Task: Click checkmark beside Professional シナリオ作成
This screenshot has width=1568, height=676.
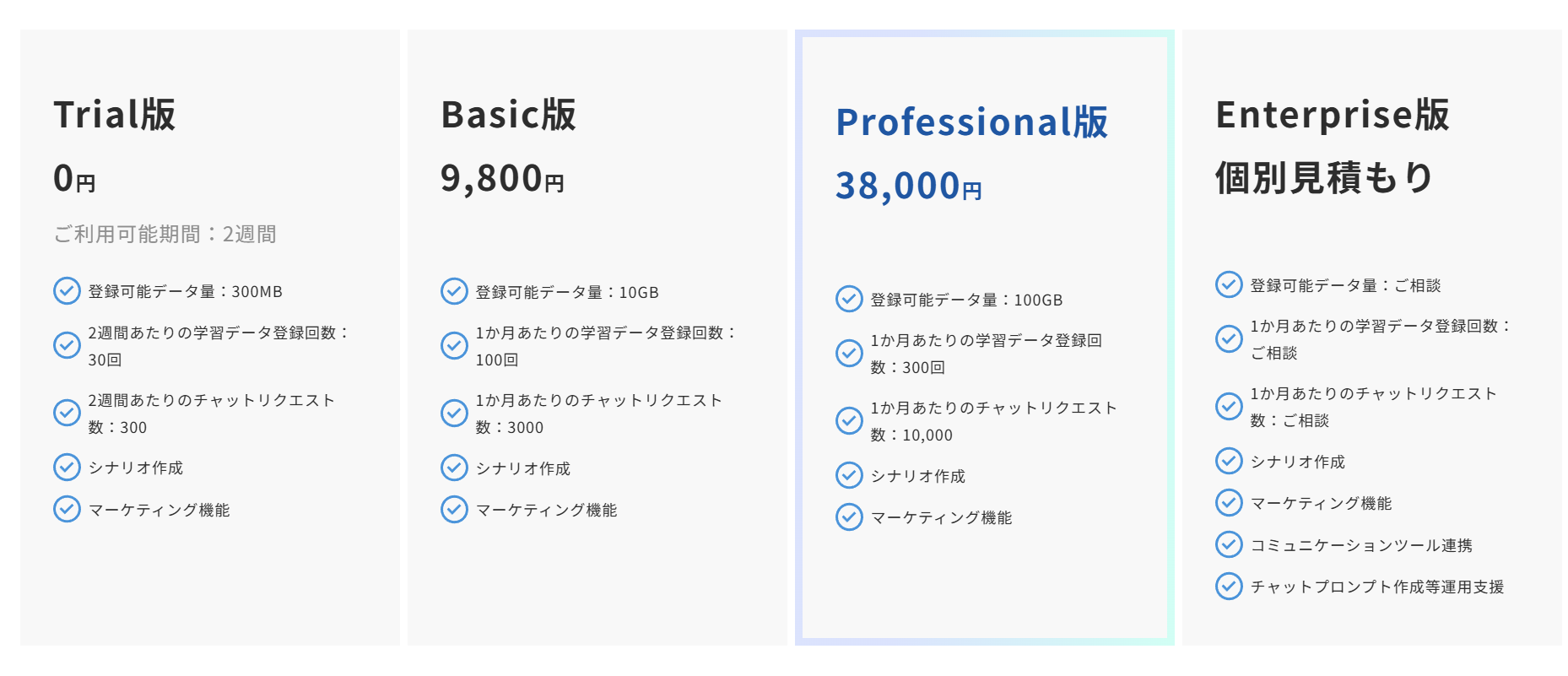Action: coord(849,475)
